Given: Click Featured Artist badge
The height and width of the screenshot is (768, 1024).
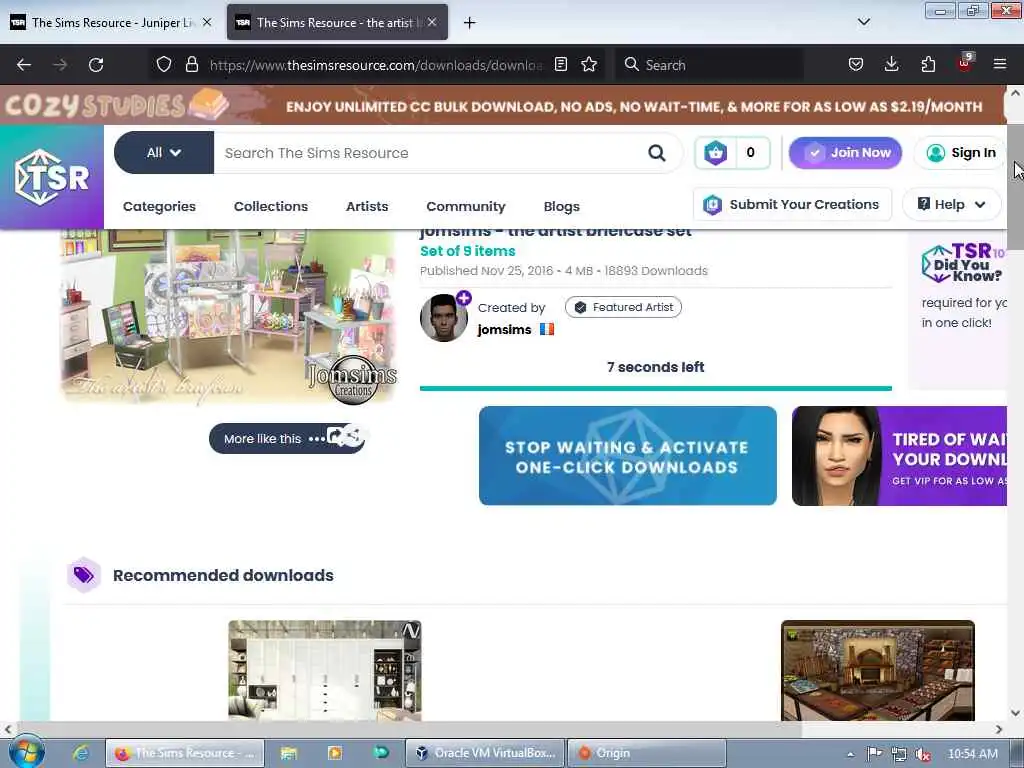Looking at the screenshot, I should 623,307.
